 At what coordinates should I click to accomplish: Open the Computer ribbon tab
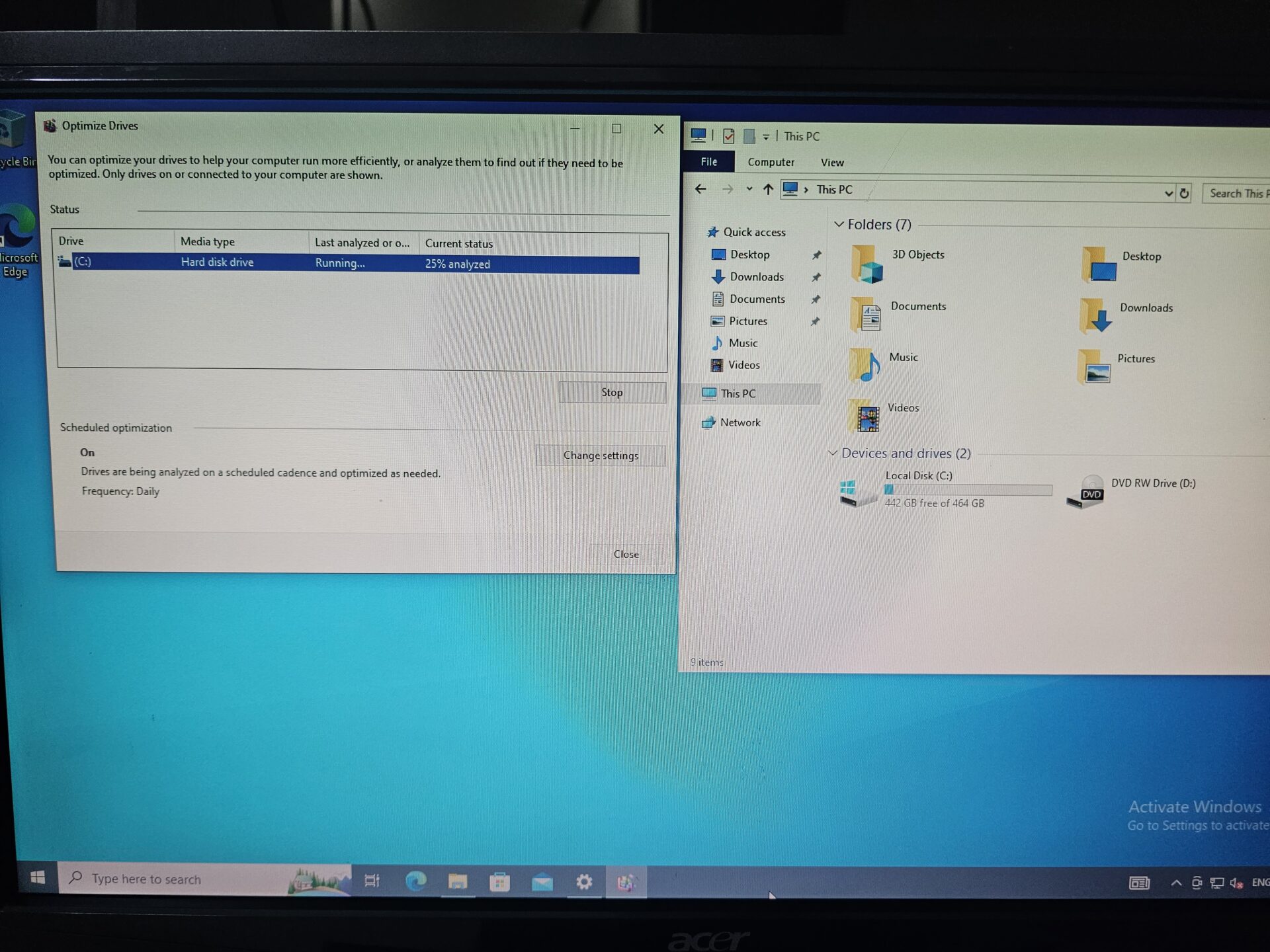(771, 162)
